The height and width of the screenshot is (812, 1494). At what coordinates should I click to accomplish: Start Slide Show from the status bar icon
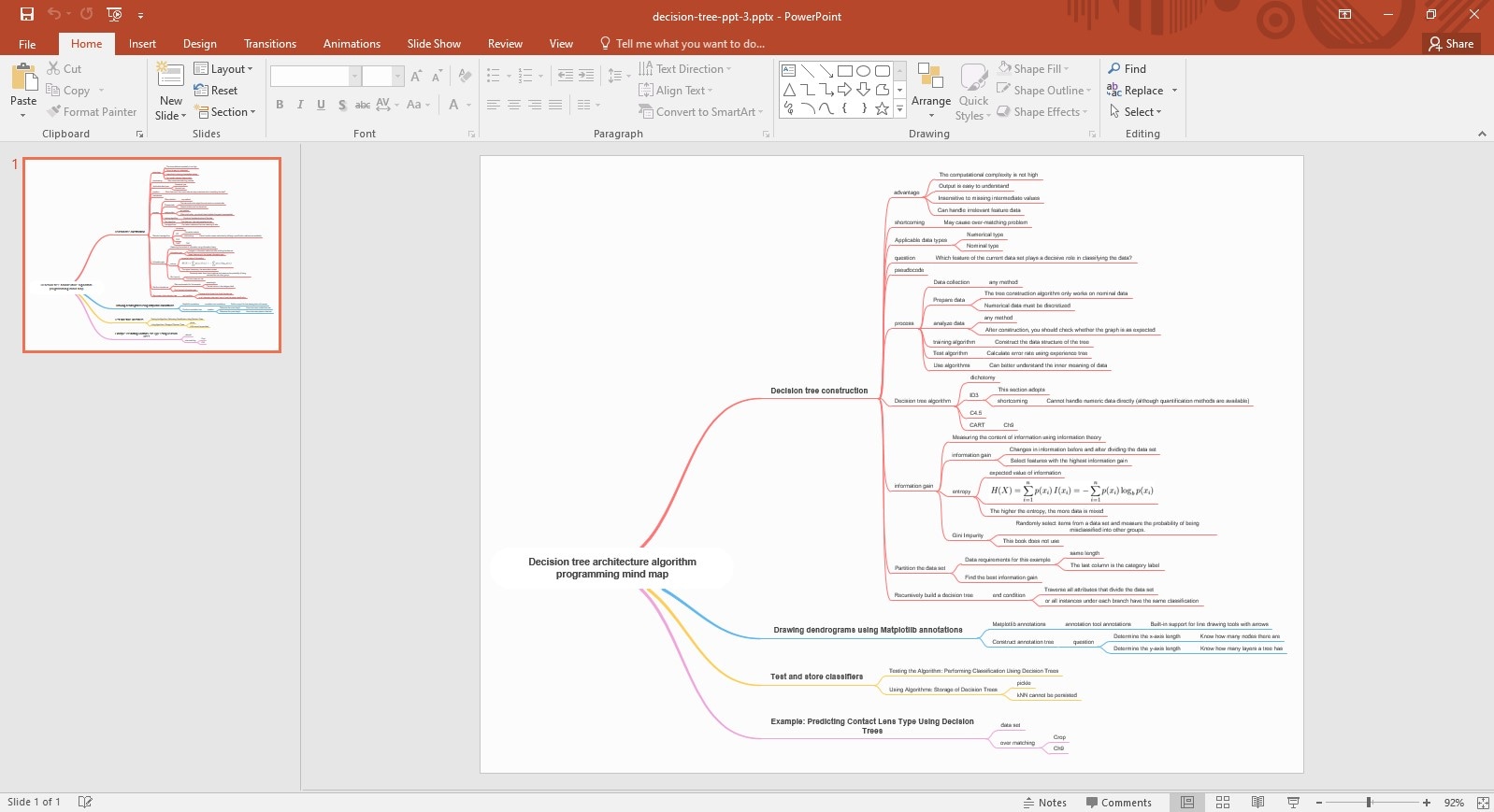[x=1293, y=803]
